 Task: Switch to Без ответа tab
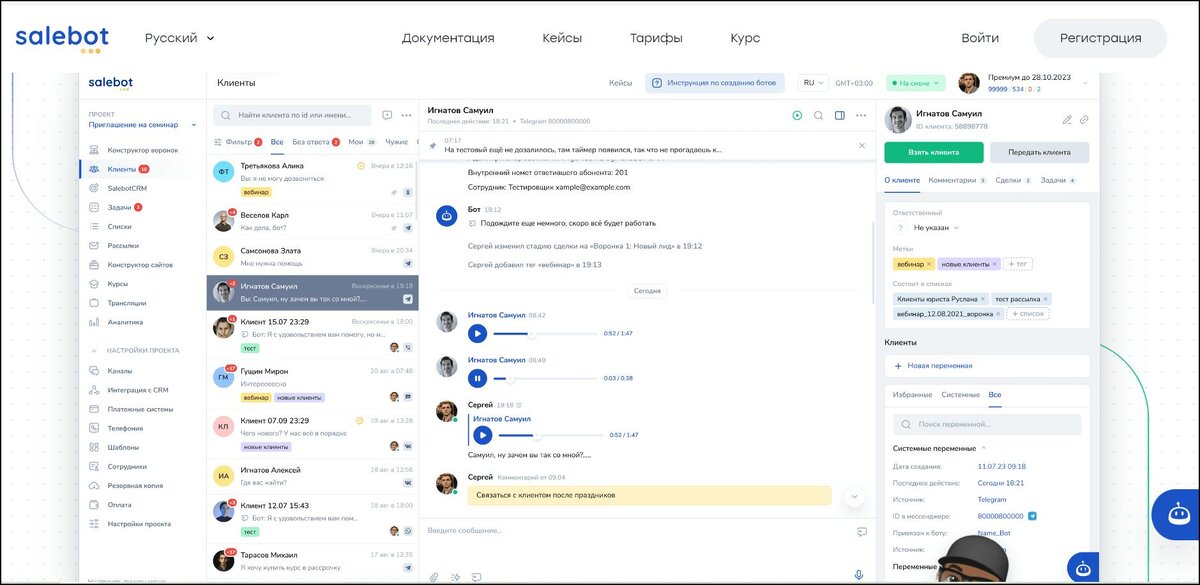(316, 142)
